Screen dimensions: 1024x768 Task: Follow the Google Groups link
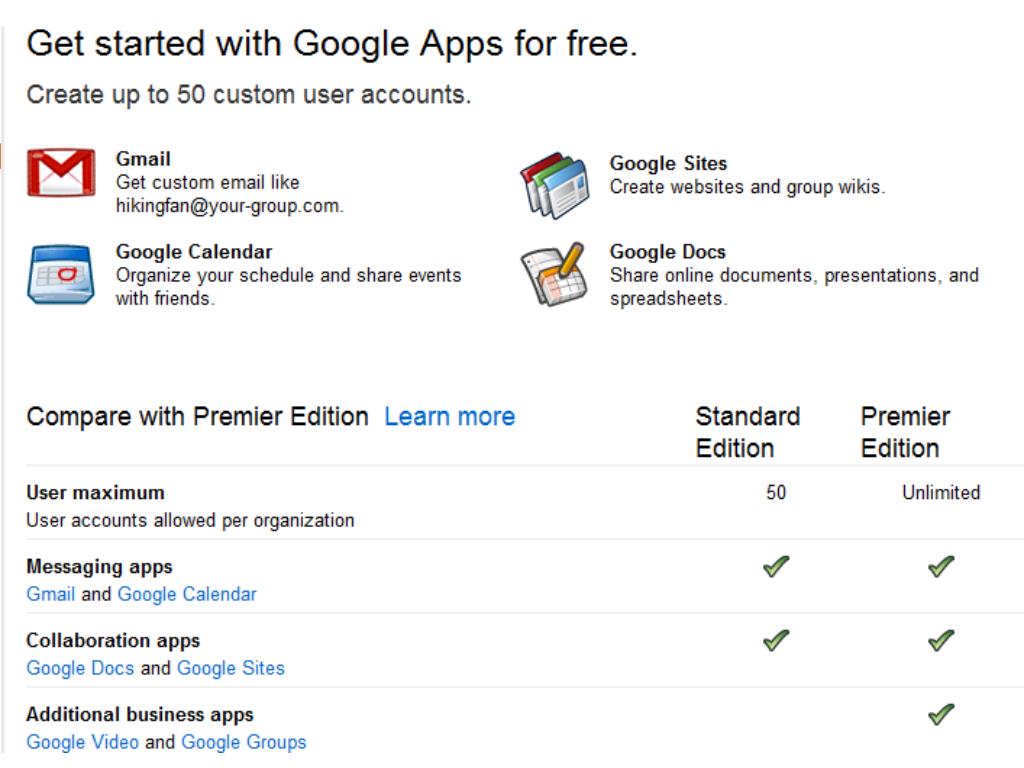(x=244, y=743)
